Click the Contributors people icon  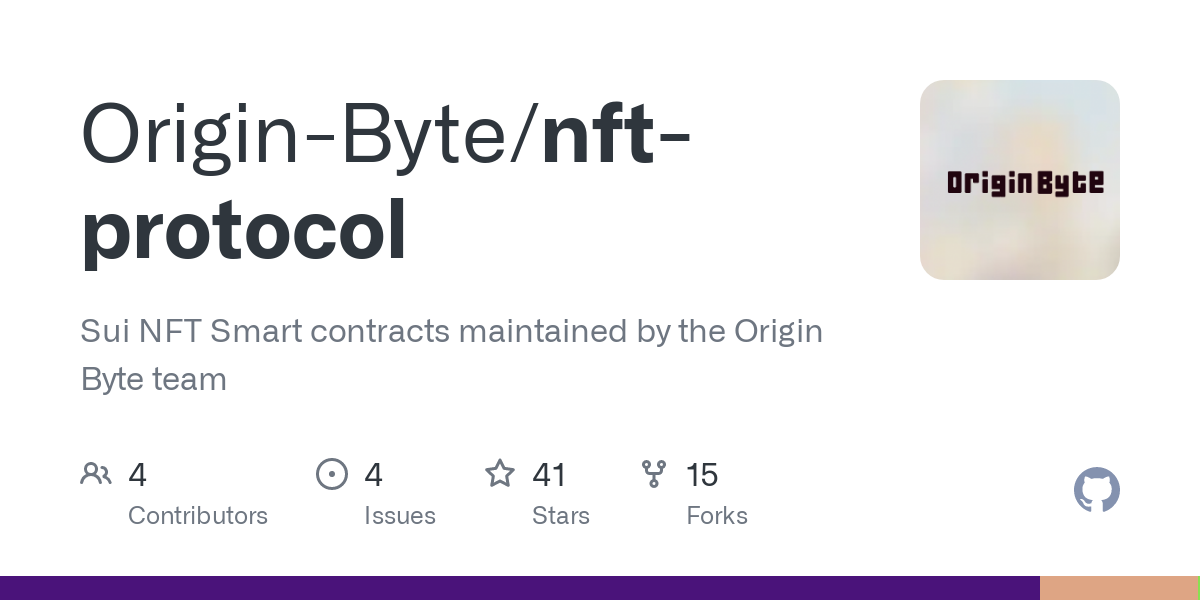point(96,474)
